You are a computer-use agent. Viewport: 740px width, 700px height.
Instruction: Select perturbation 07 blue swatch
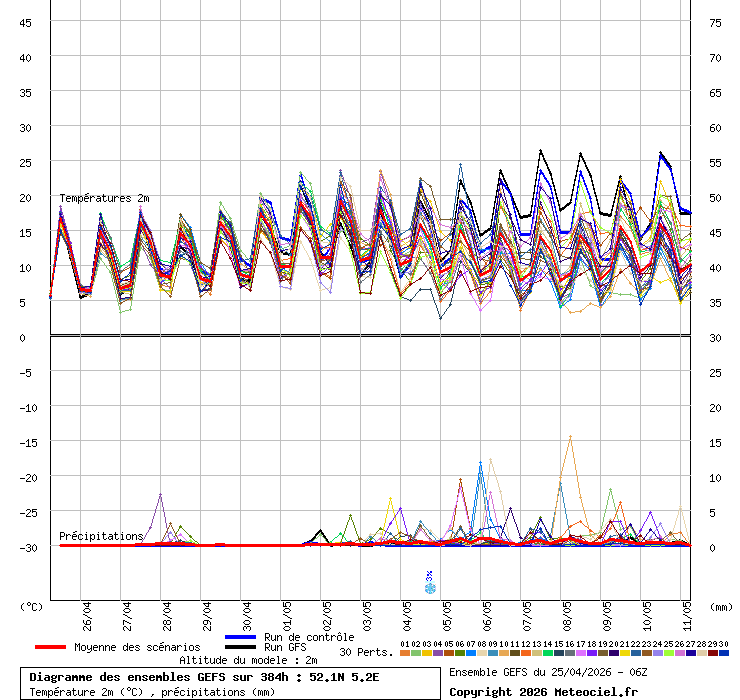471,653
